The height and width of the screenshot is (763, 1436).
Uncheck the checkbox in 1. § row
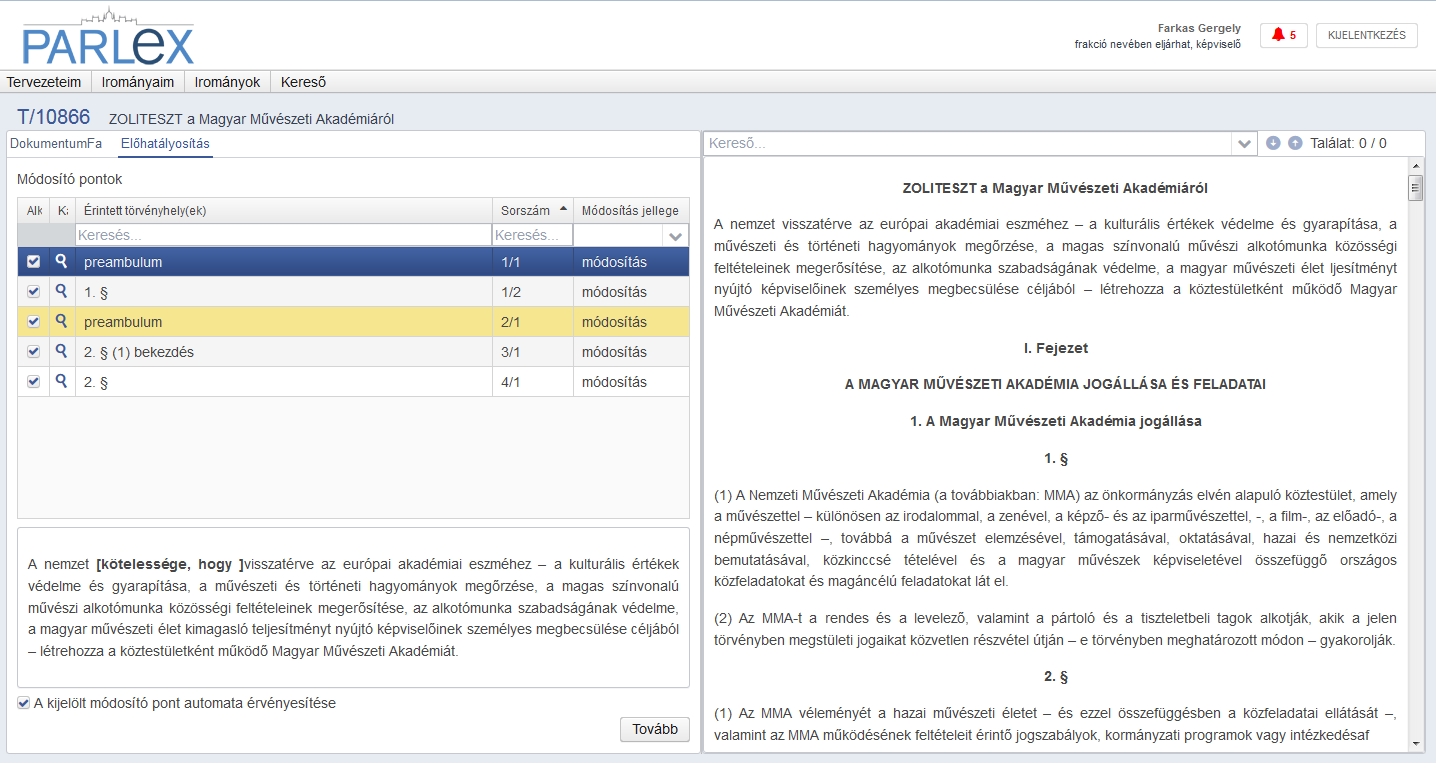click(x=33, y=292)
